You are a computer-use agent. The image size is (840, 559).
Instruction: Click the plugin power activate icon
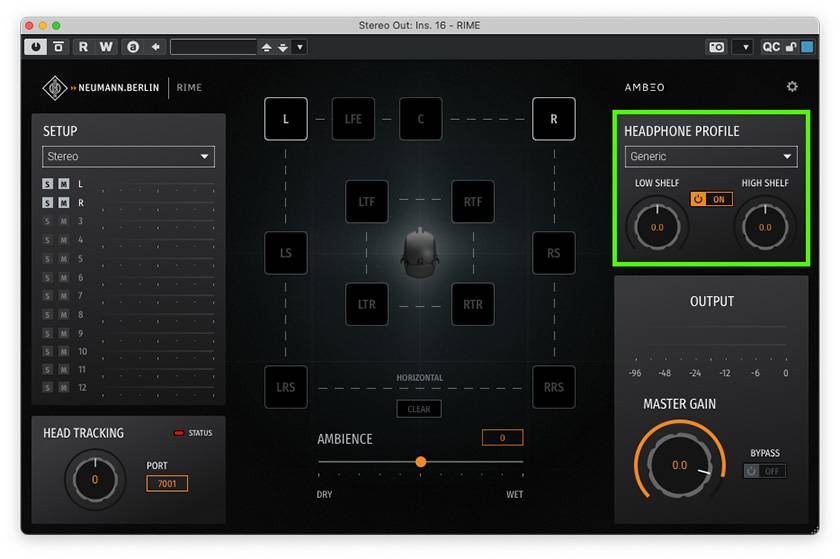pyautogui.click(x=37, y=47)
